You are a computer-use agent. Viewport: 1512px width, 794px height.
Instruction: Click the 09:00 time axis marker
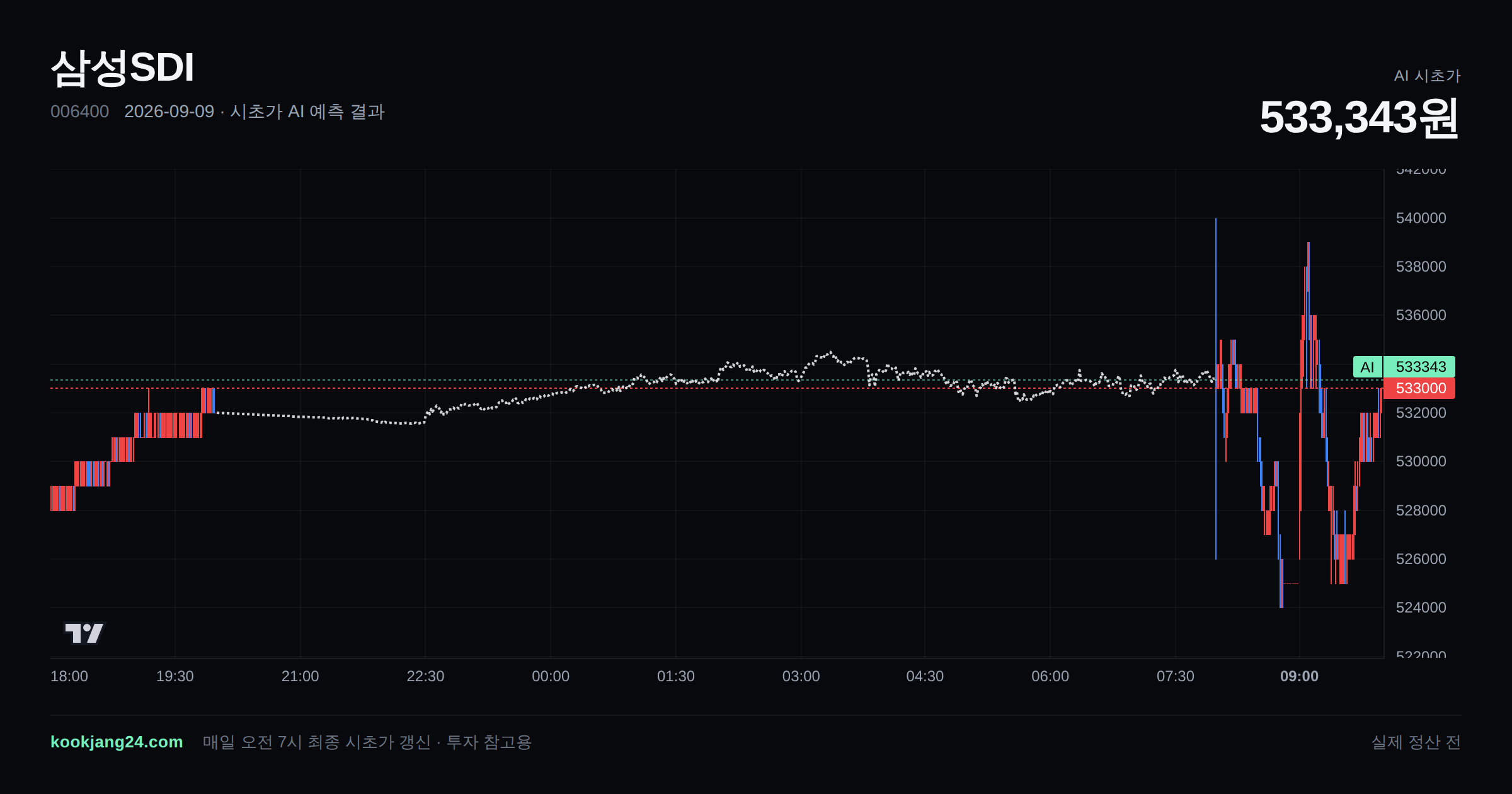pos(1299,676)
